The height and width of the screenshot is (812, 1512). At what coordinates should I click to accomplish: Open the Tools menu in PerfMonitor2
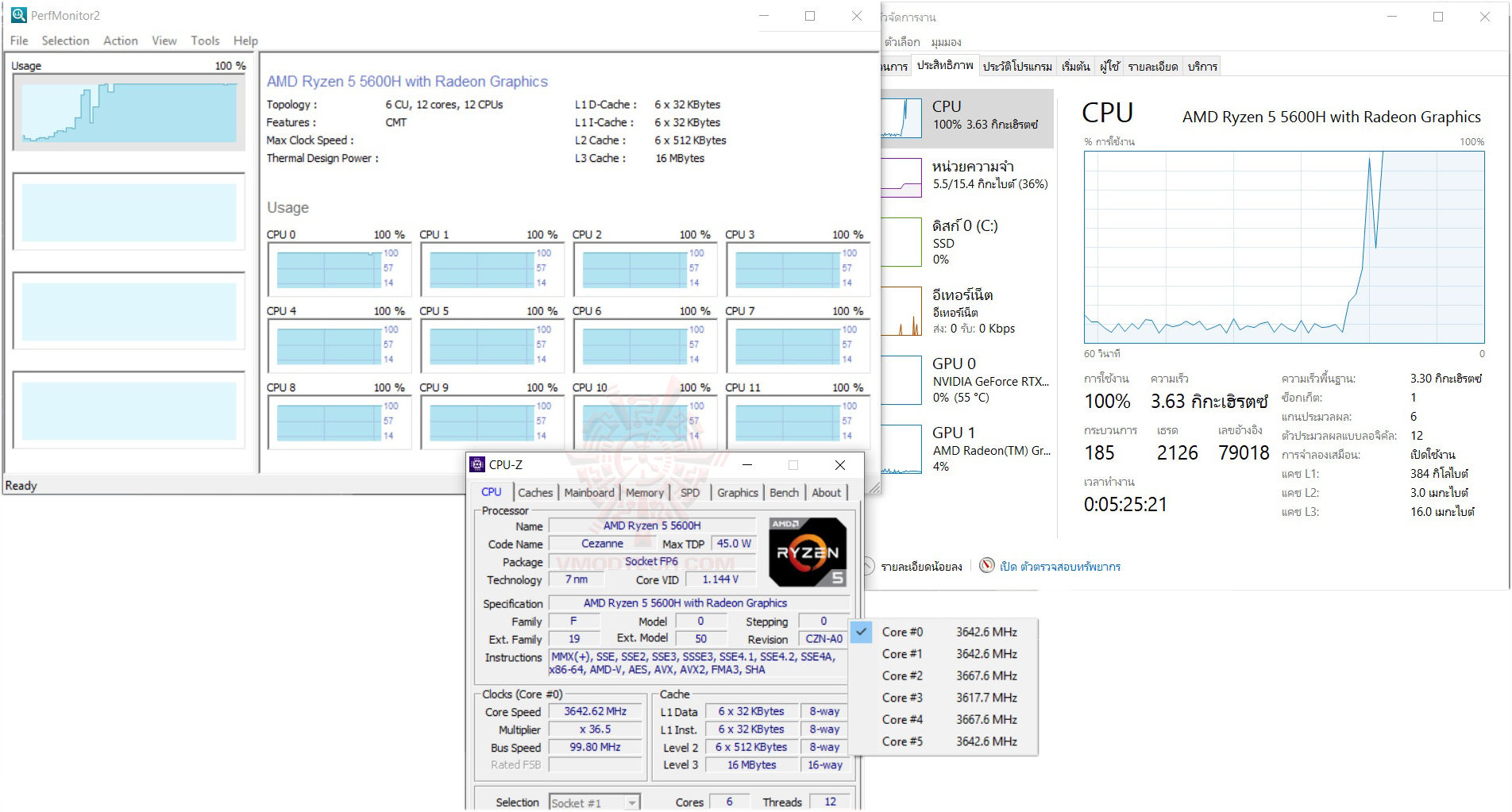click(205, 40)
